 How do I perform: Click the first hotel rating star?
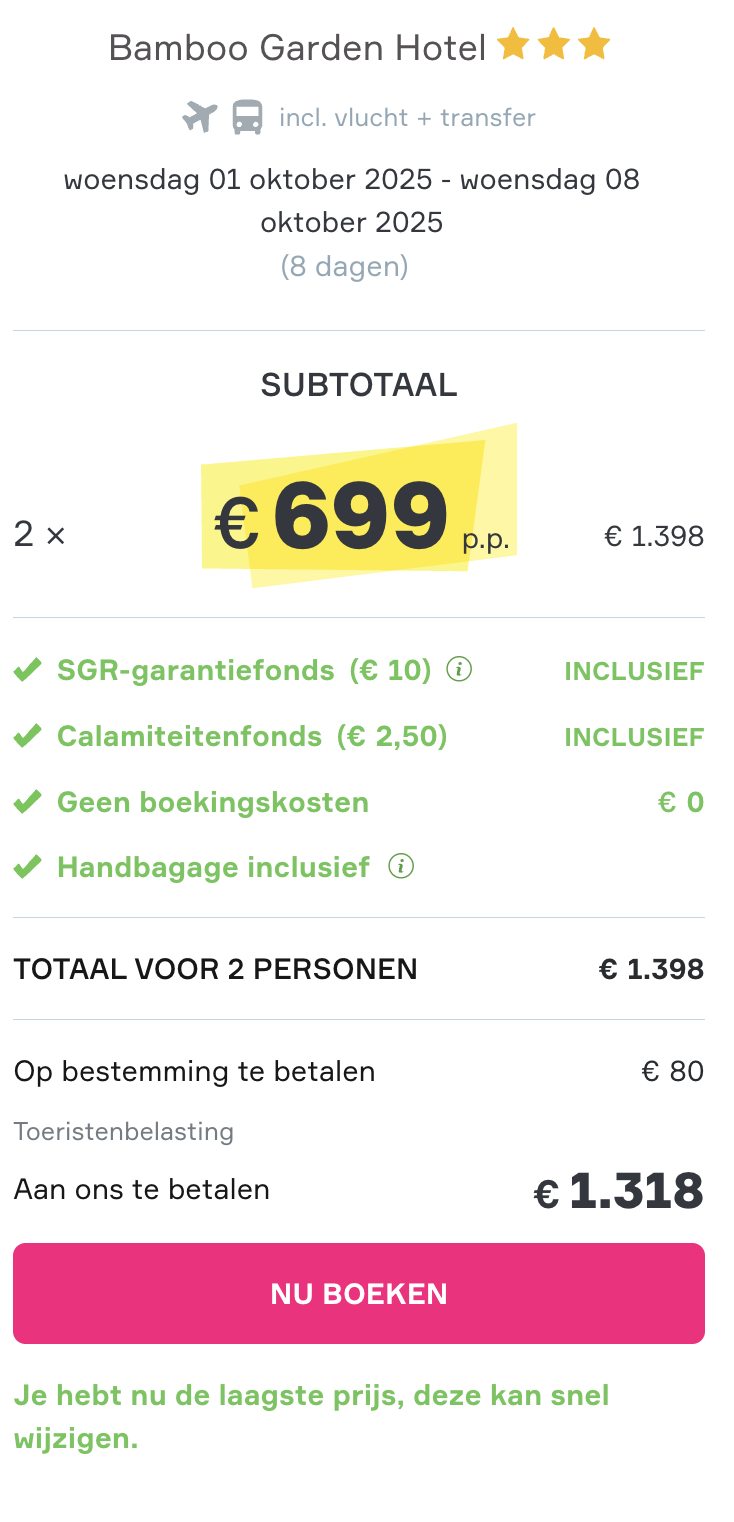pos(513,45)
